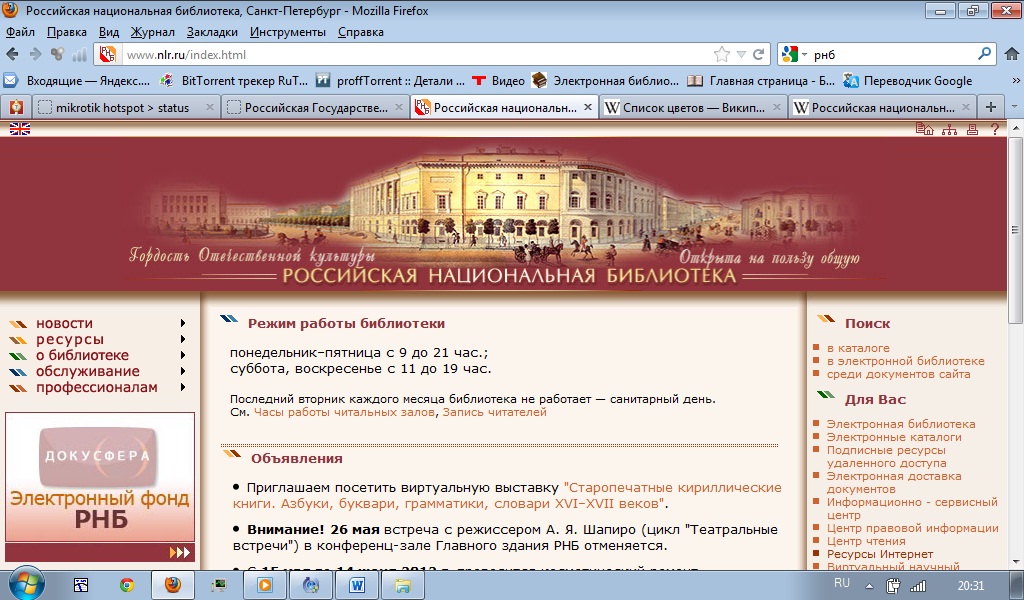Open 'Часы работы читальных залов' link
The image size is (1024, 600).
pos(344,412)
